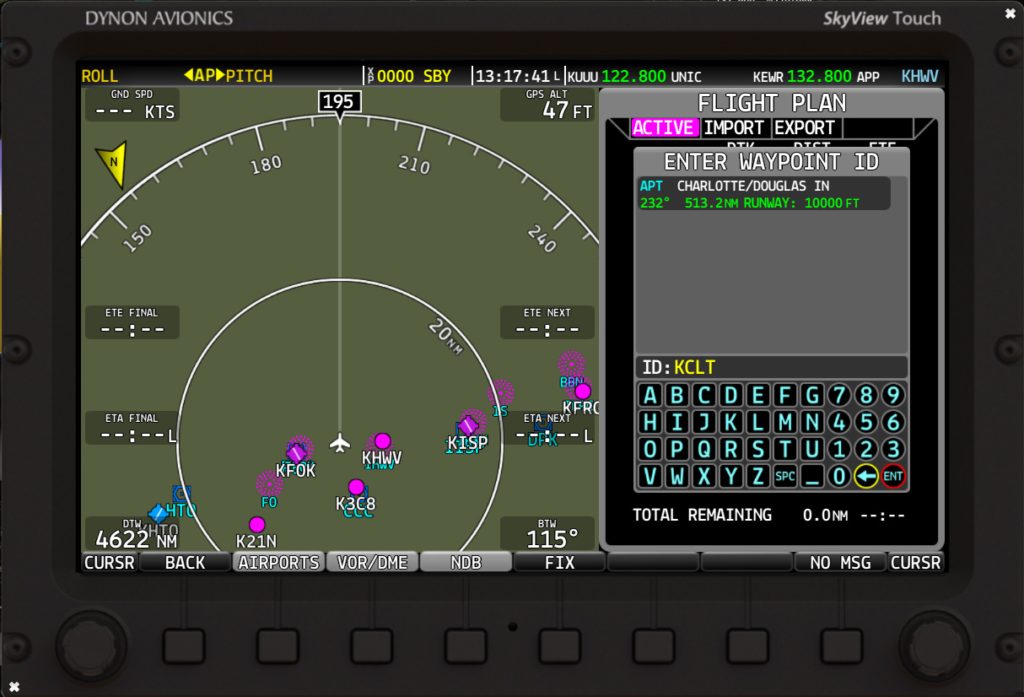1024x697 pixels.
Task: Select the KISP airport symbol
Action: point(468,426)
